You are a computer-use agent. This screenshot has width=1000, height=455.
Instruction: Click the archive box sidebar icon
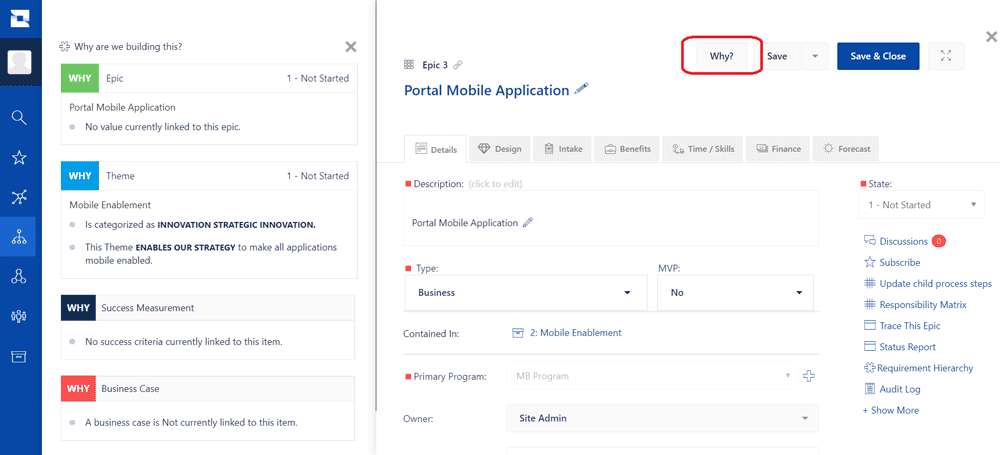tap(20, 356)
